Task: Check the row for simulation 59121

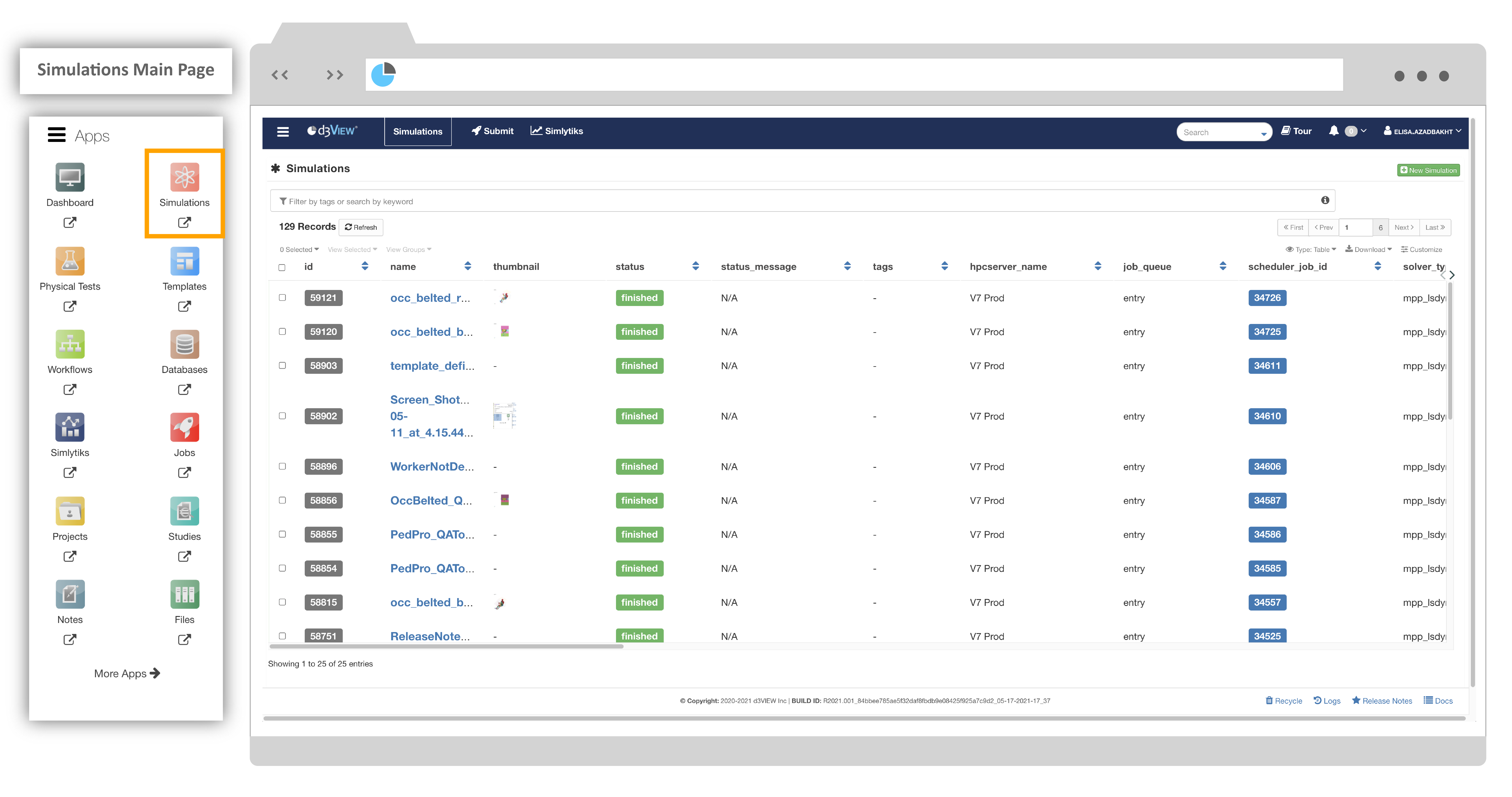Action: click(282, 298)
